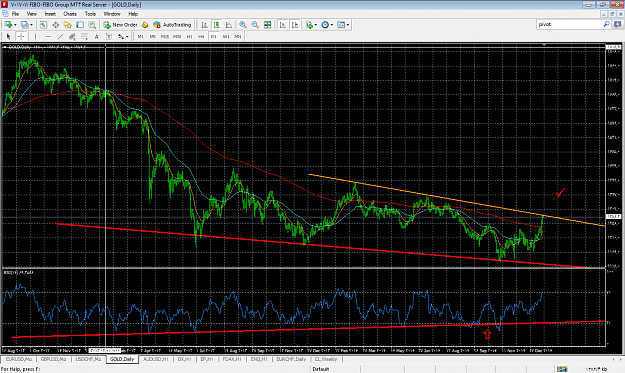Open the Insert menu
625x373 pixels.
click(50, 14)
